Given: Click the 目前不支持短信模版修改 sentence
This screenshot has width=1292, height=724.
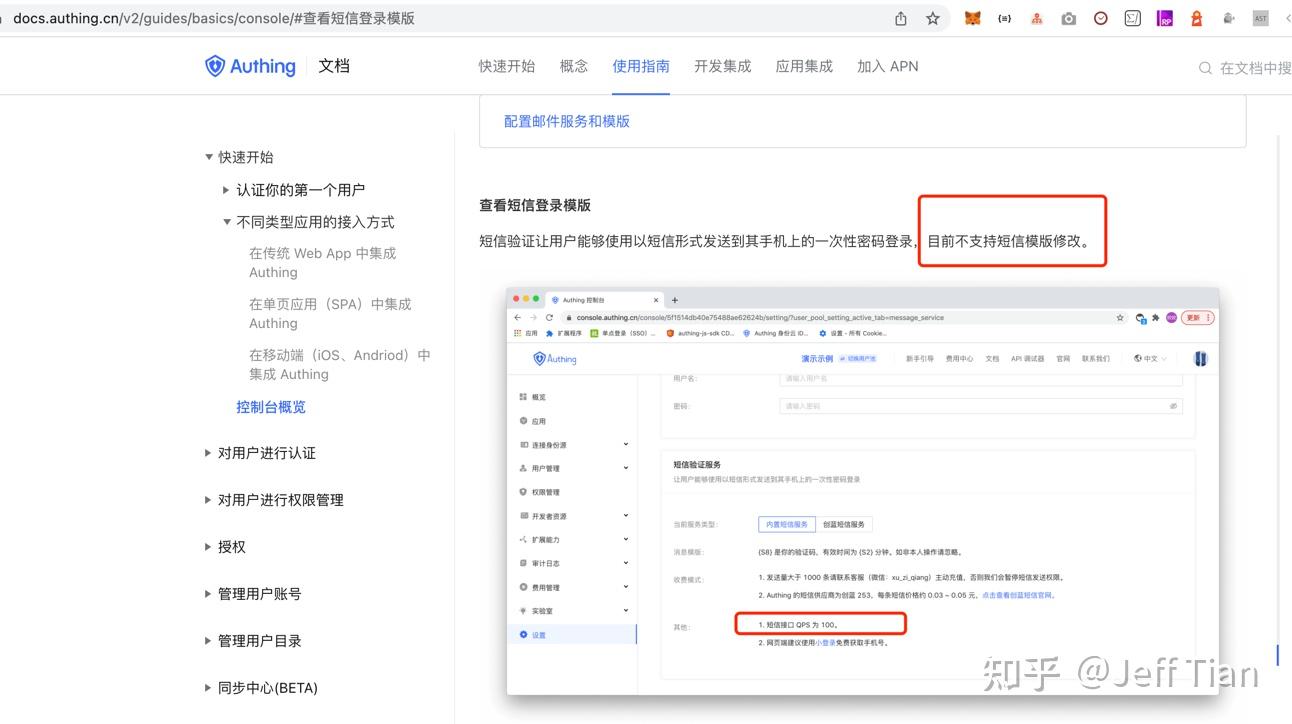Looking at the screenshot, I should 1008,241.
